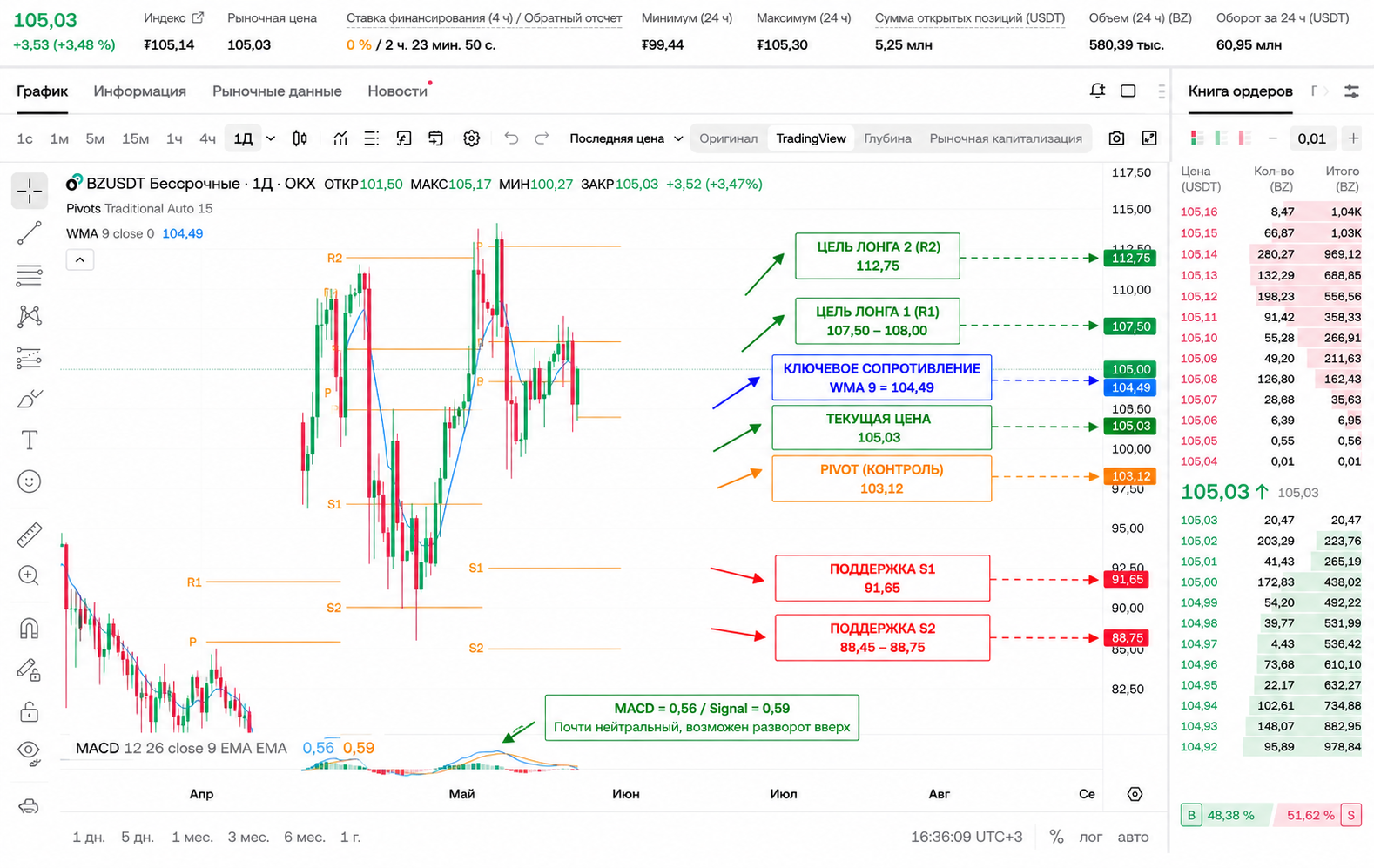Viewport: 1374px width, 868px height.
Task: Undo the last chart action
Action: point(511,138)
